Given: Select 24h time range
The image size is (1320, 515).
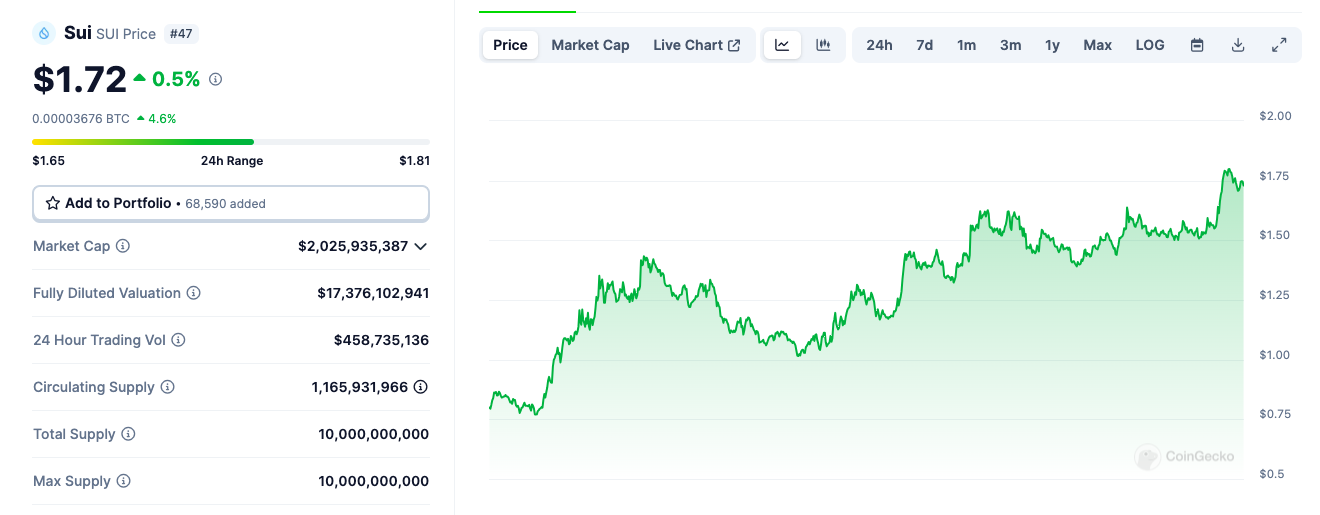Looking at the screenshot, I should (x=879, y=45).
